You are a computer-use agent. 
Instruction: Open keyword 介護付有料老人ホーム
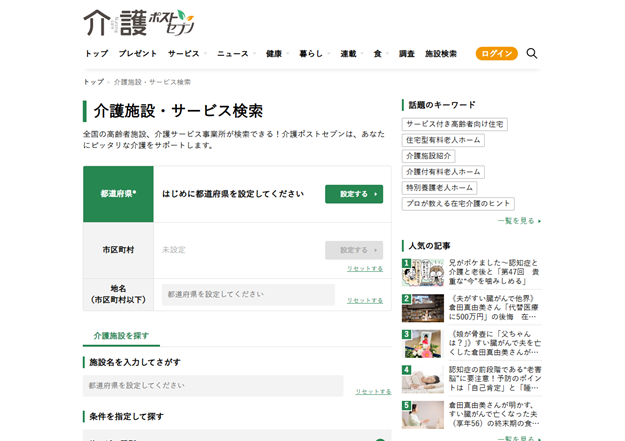click(x=443, y=172)
